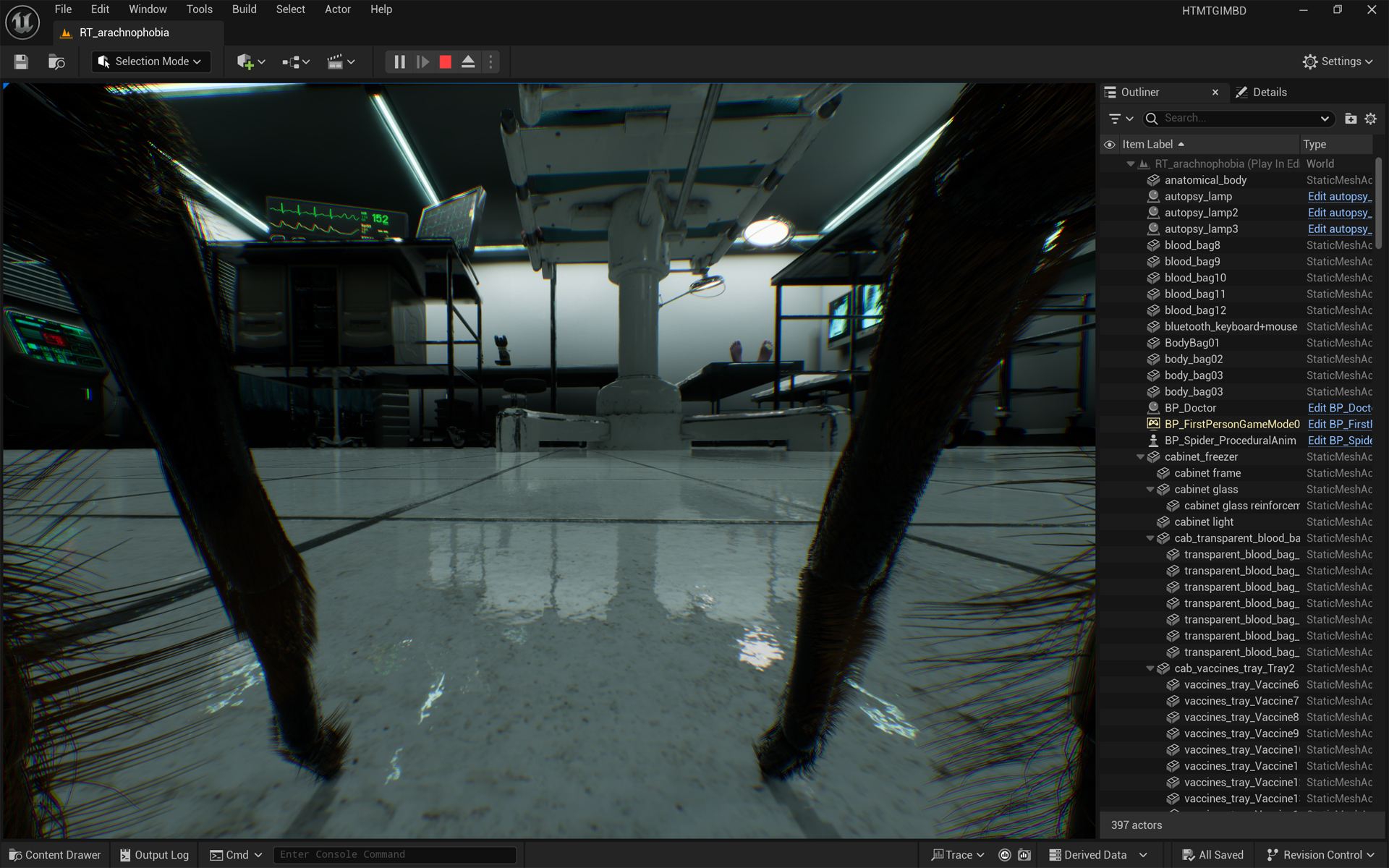Image resolution: width=1389 pixels, height=868 pixels.
Task: Click the Browse content folder icon
Action: (56, 62)
